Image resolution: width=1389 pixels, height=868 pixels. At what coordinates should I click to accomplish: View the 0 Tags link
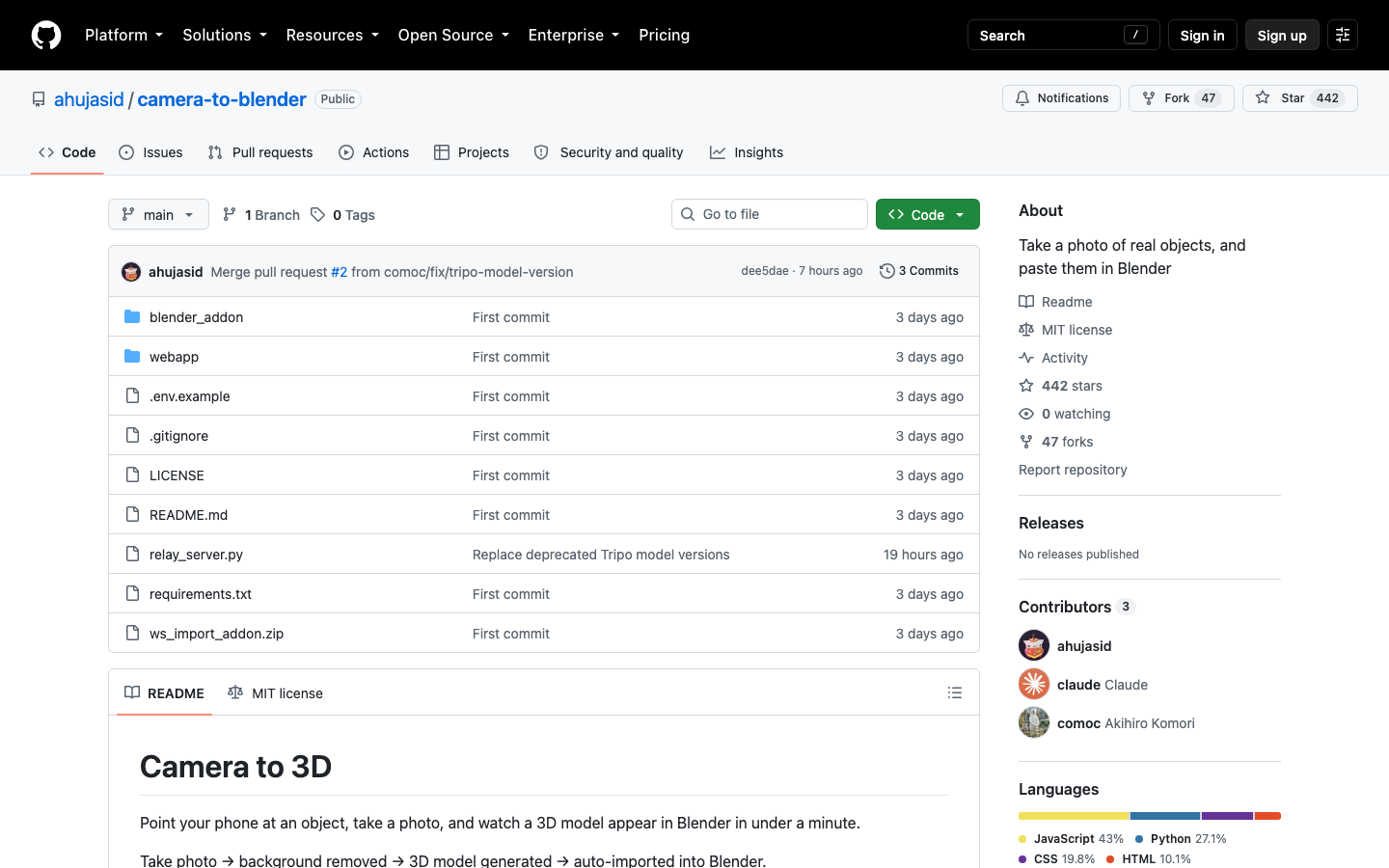(343, 214)
